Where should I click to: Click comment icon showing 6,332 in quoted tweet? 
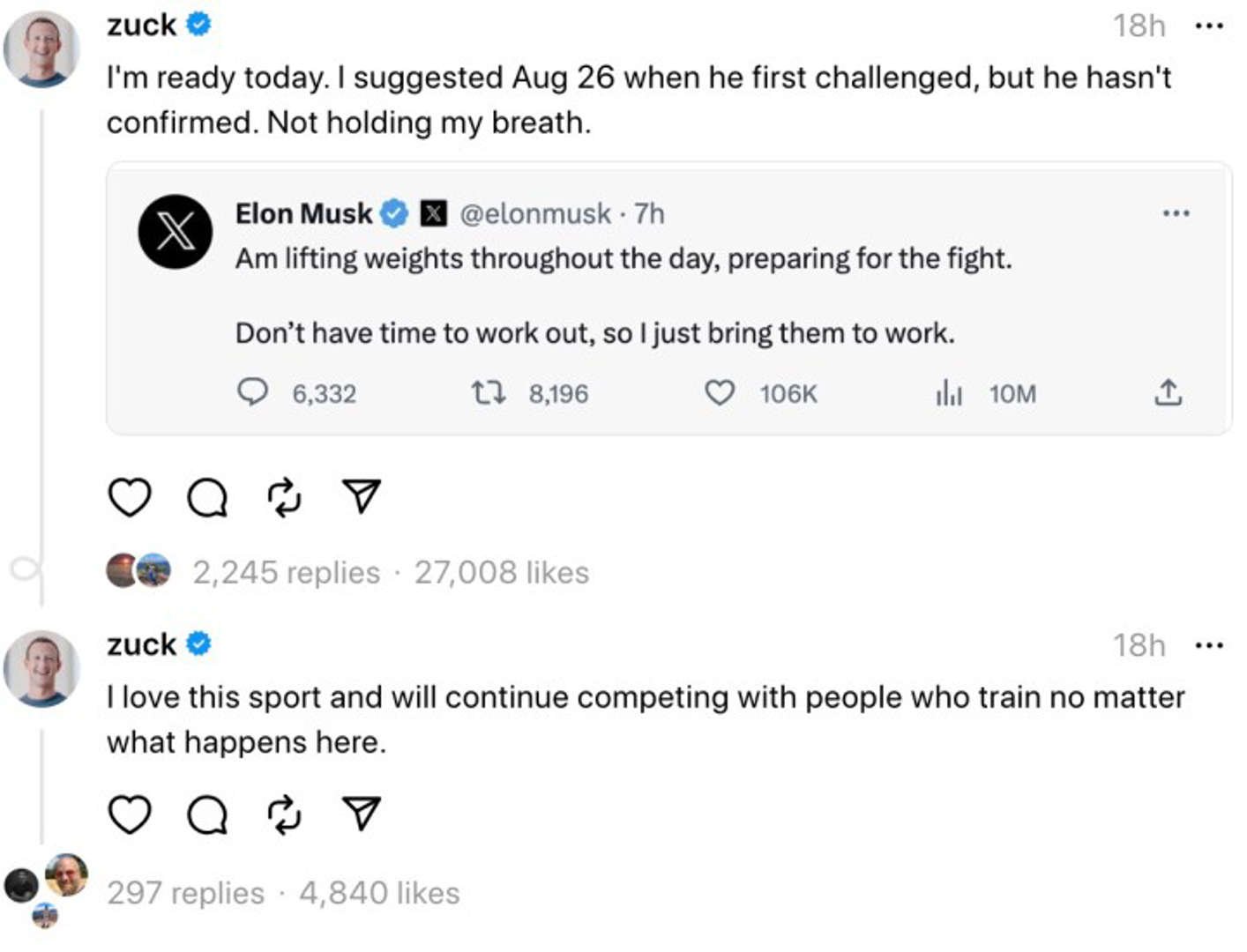[252, 391]
